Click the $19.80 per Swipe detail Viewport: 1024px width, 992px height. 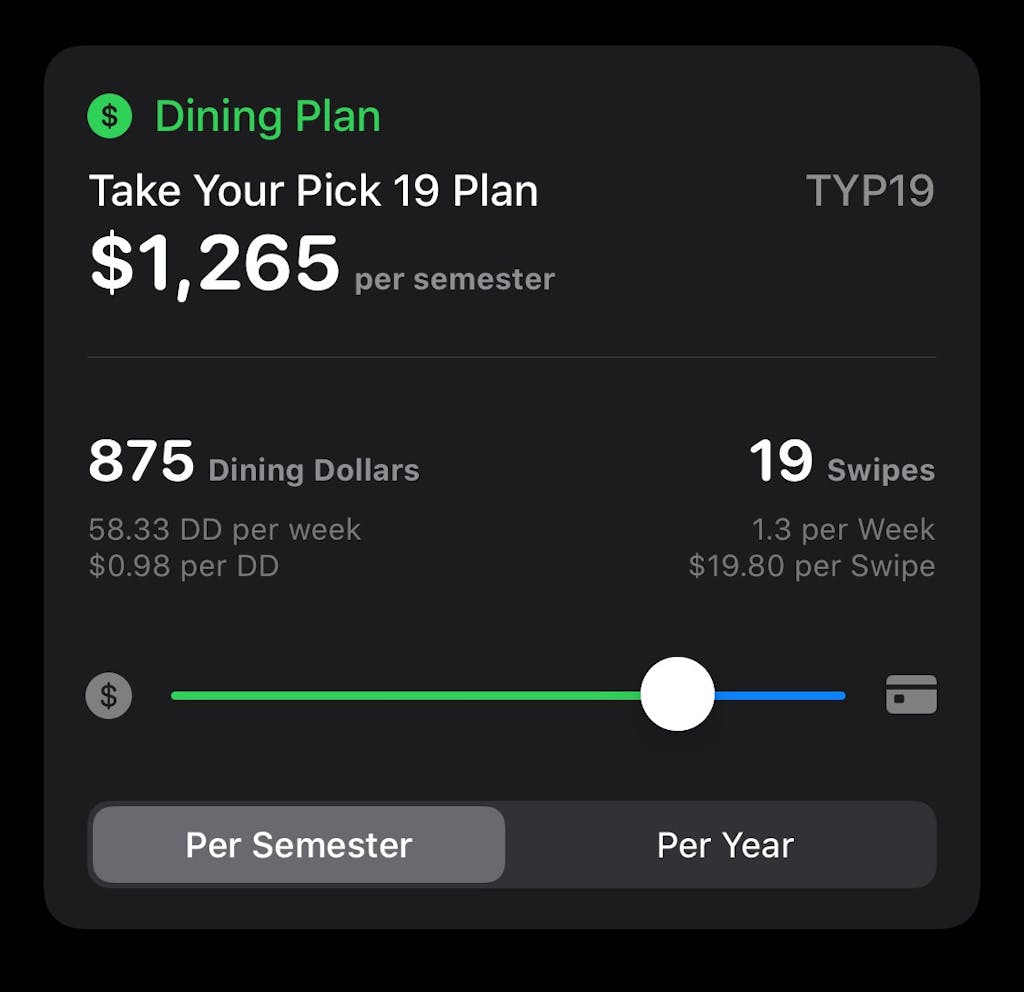(x=812, y=566)
